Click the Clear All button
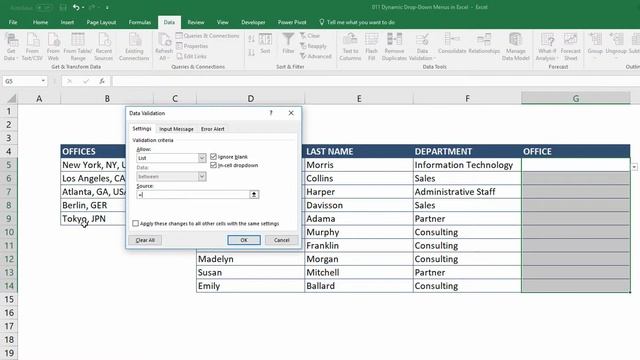This screenshot has width=640, height=360. coord(145,240)
